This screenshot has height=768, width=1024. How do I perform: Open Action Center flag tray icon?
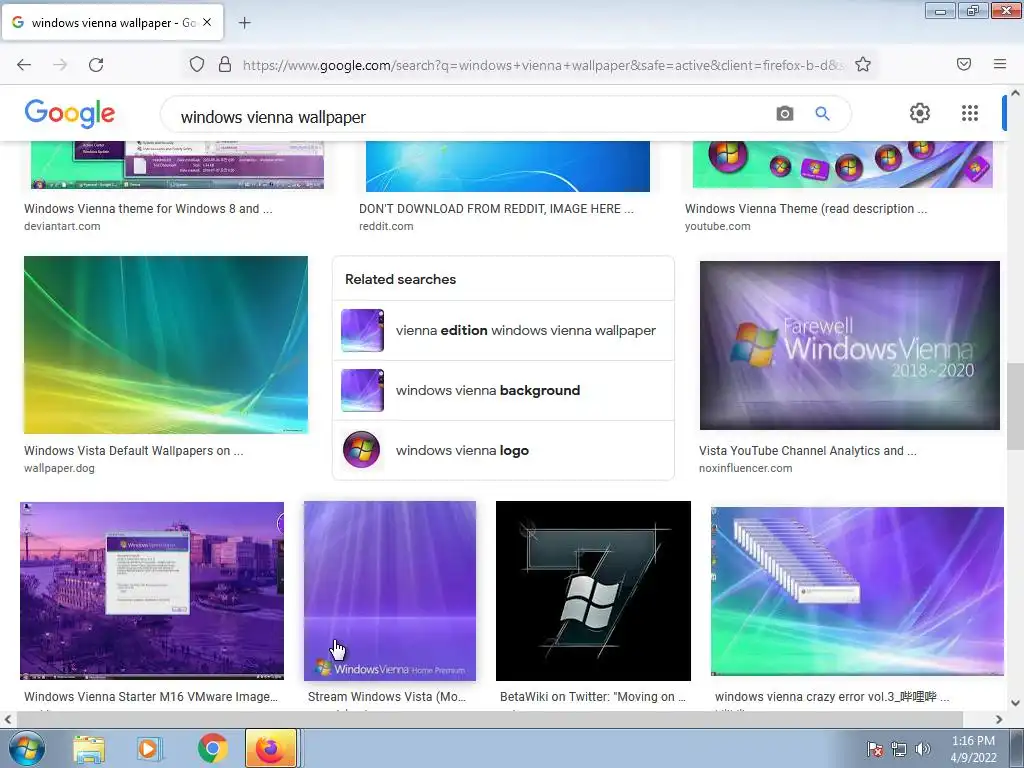click(874, 749)
